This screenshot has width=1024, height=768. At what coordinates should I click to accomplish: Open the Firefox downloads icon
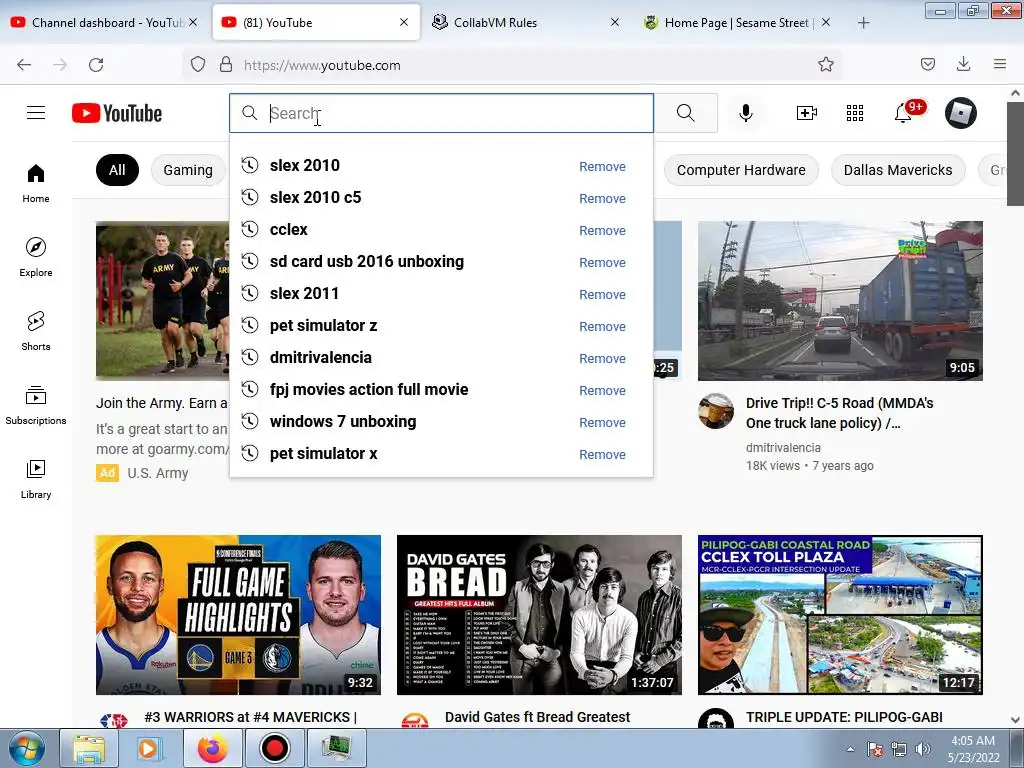point(963,64)
